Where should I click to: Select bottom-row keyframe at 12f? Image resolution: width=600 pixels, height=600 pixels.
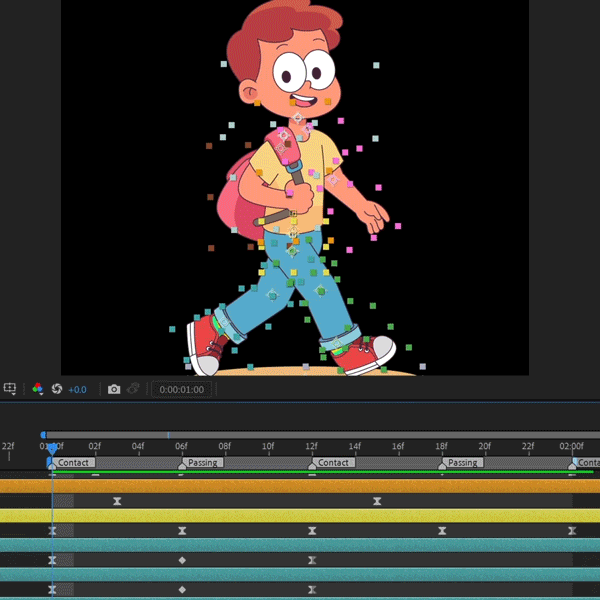[312, 590]
